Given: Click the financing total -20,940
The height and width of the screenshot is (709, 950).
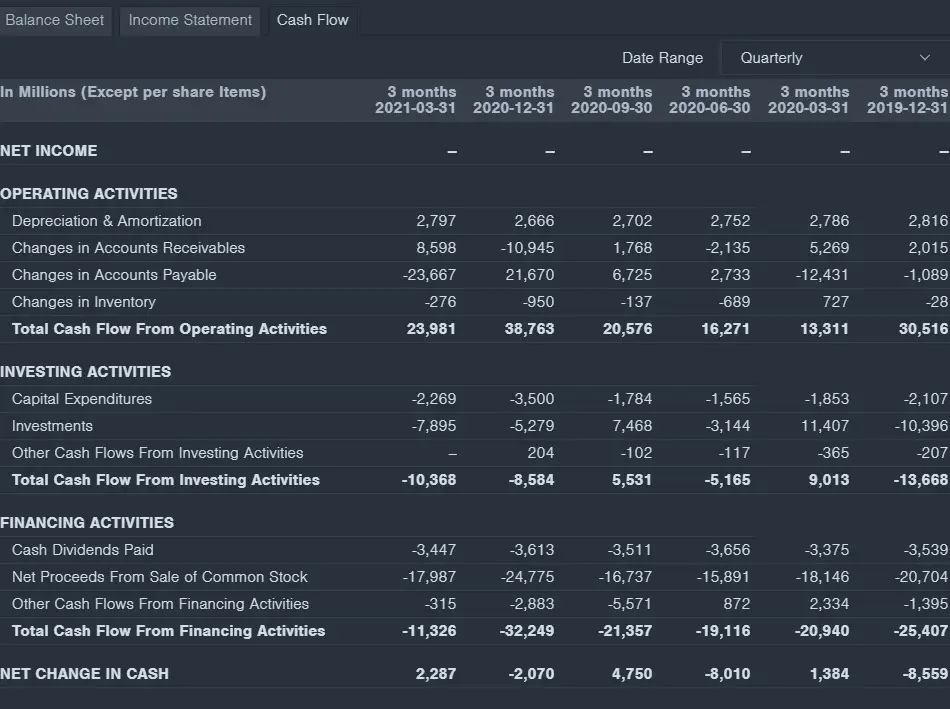Looking at the screenshot, I should click(x=822, y=631).
